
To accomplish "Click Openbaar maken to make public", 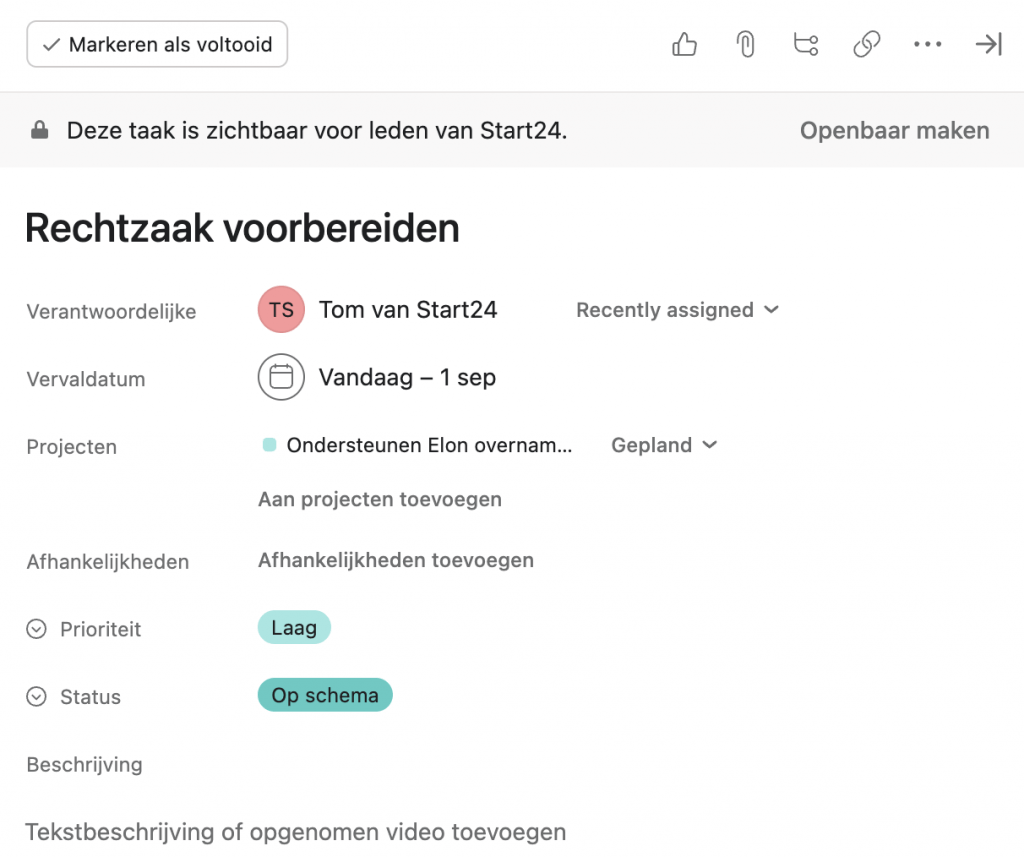I will tap(894, 130).
